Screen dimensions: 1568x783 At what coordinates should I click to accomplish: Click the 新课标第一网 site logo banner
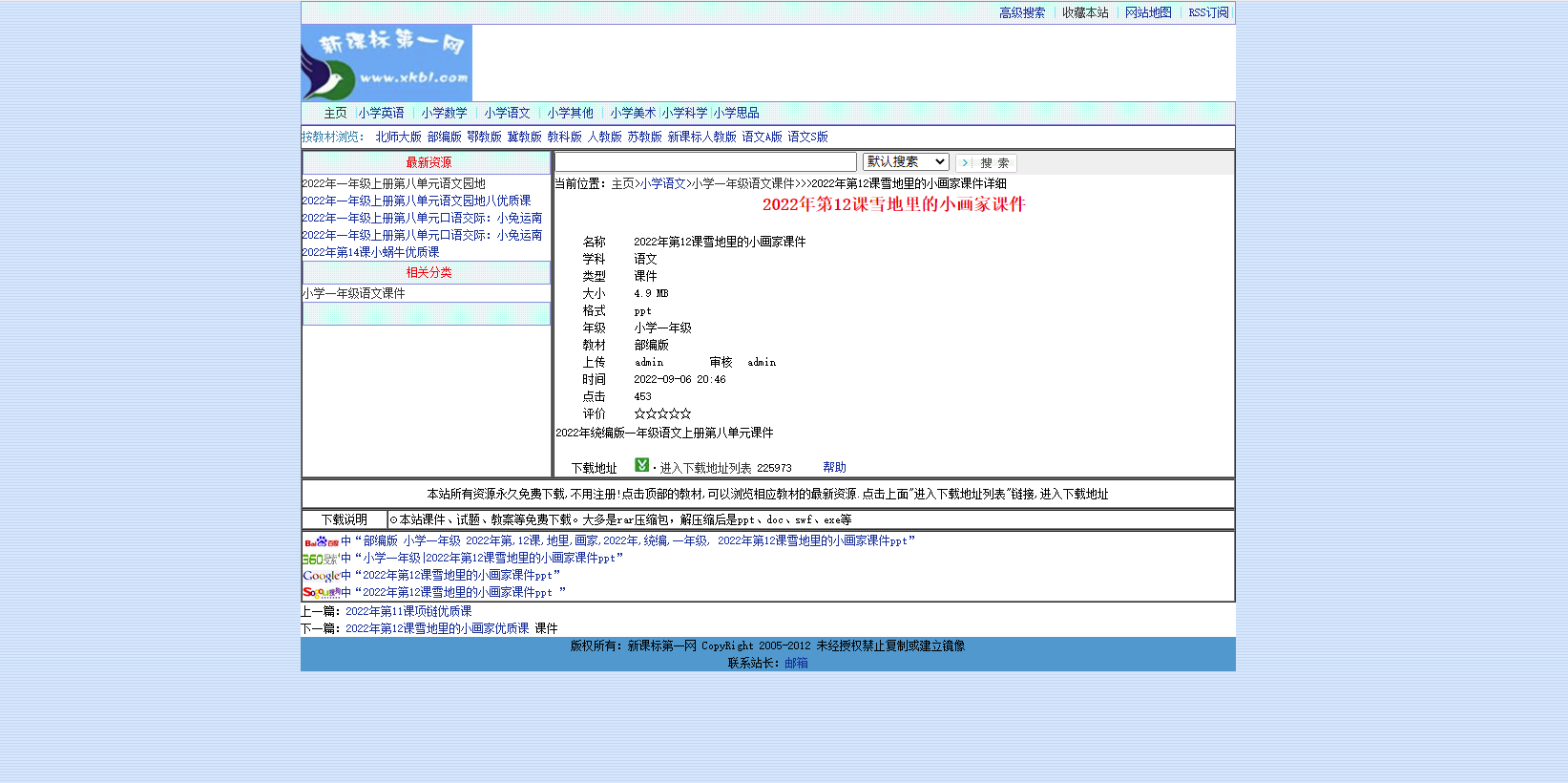click(x=387, y=63)
